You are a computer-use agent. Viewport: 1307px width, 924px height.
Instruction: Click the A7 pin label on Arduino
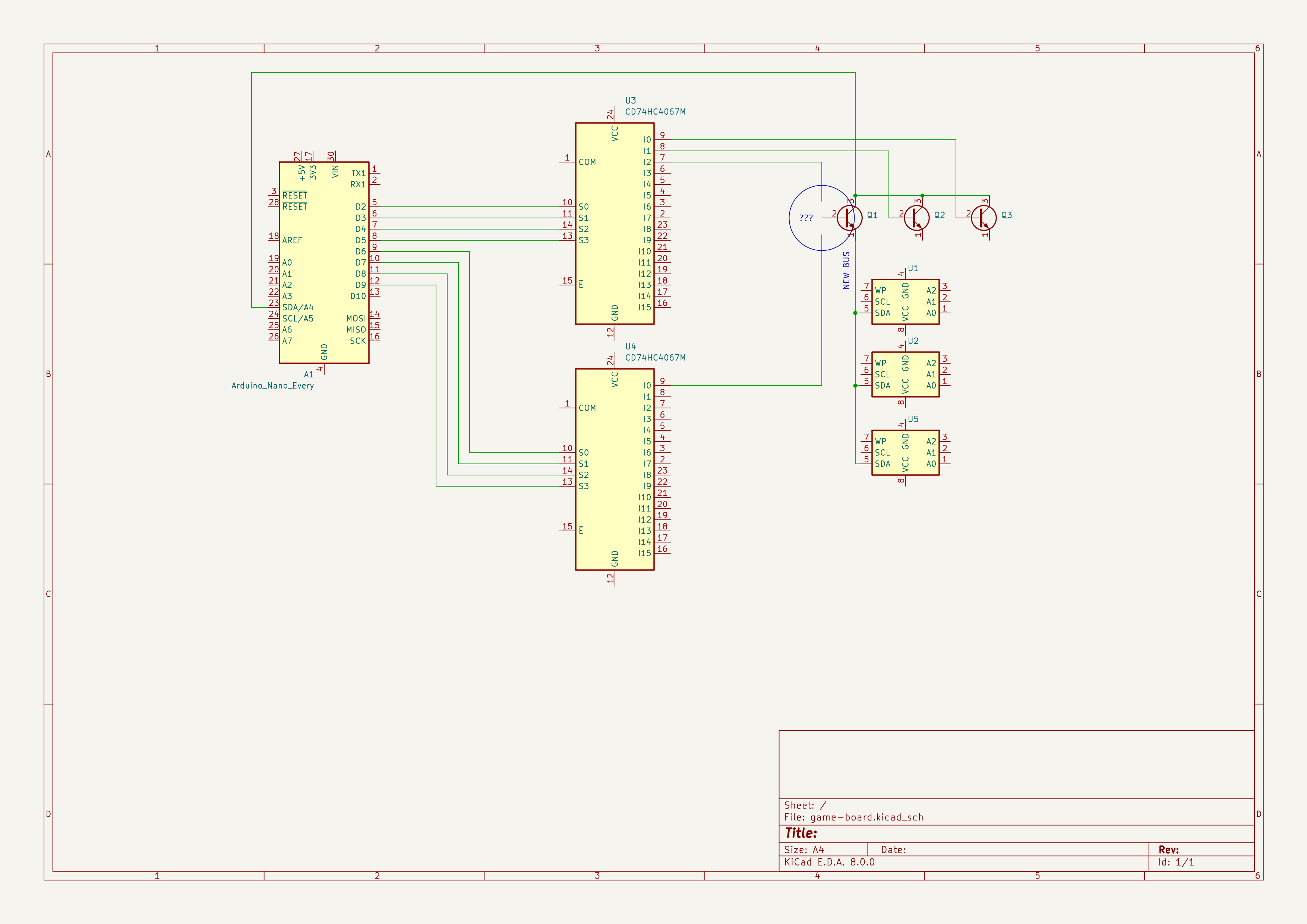(x=287, y=341)
